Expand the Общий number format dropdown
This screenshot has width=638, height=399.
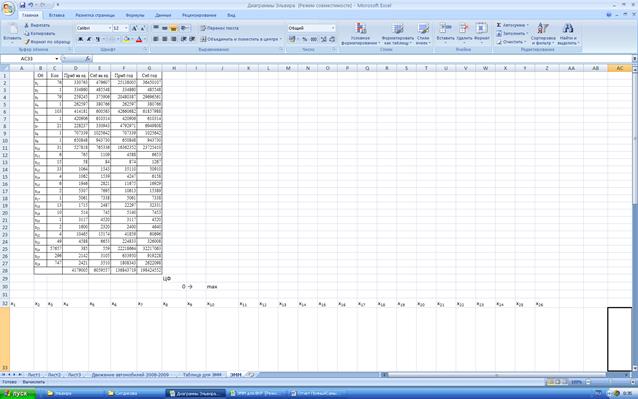click(333, 28)
